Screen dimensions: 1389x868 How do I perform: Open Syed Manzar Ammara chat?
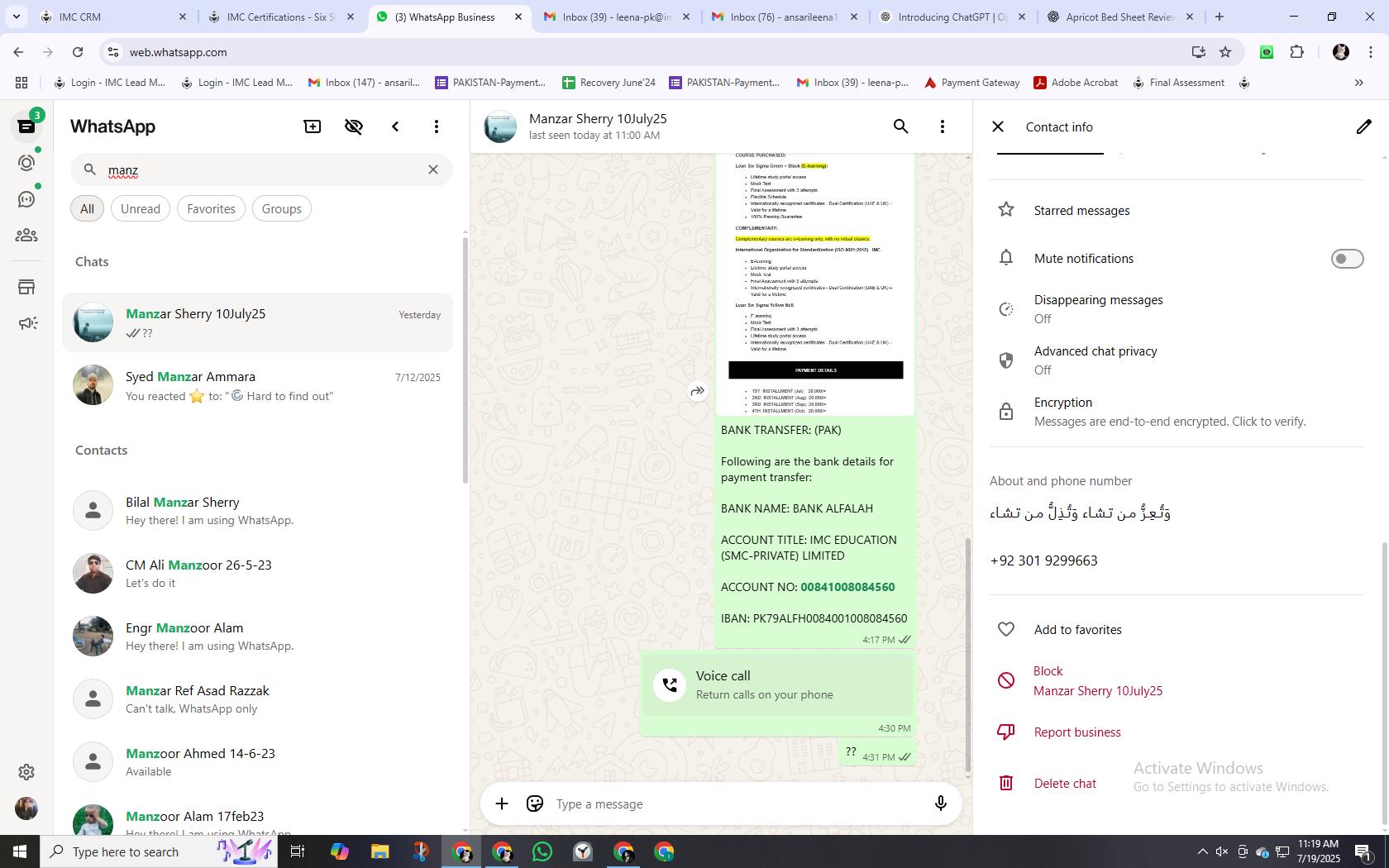(x=258, y=385)
